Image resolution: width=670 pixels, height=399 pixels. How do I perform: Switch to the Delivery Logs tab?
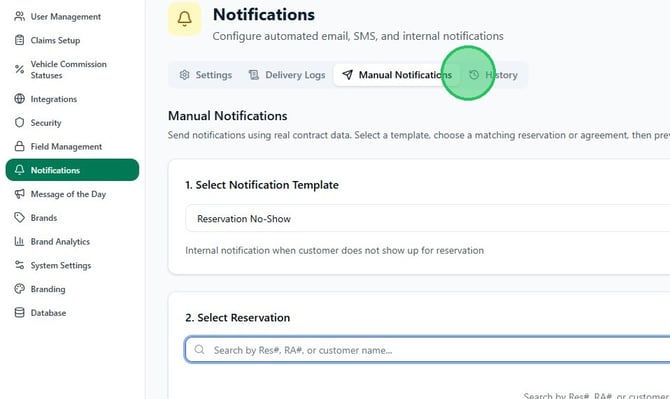coord(287,75)
